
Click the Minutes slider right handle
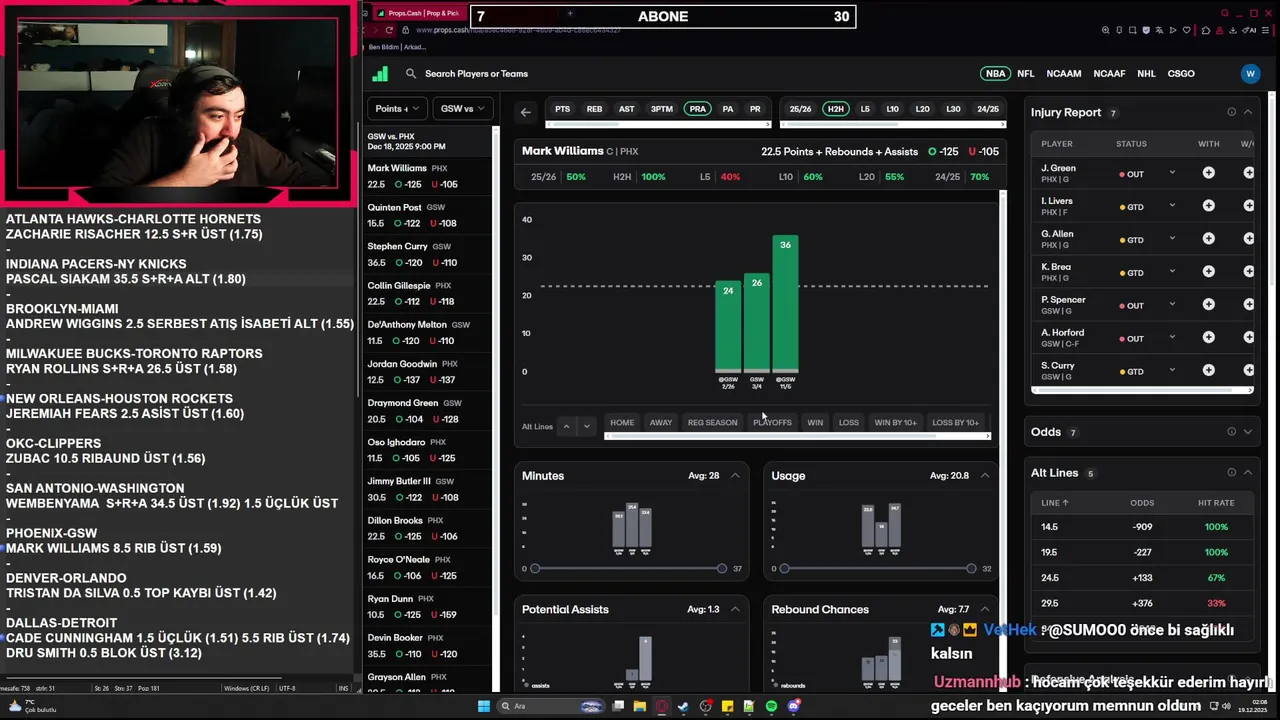[x=722, y=568]
